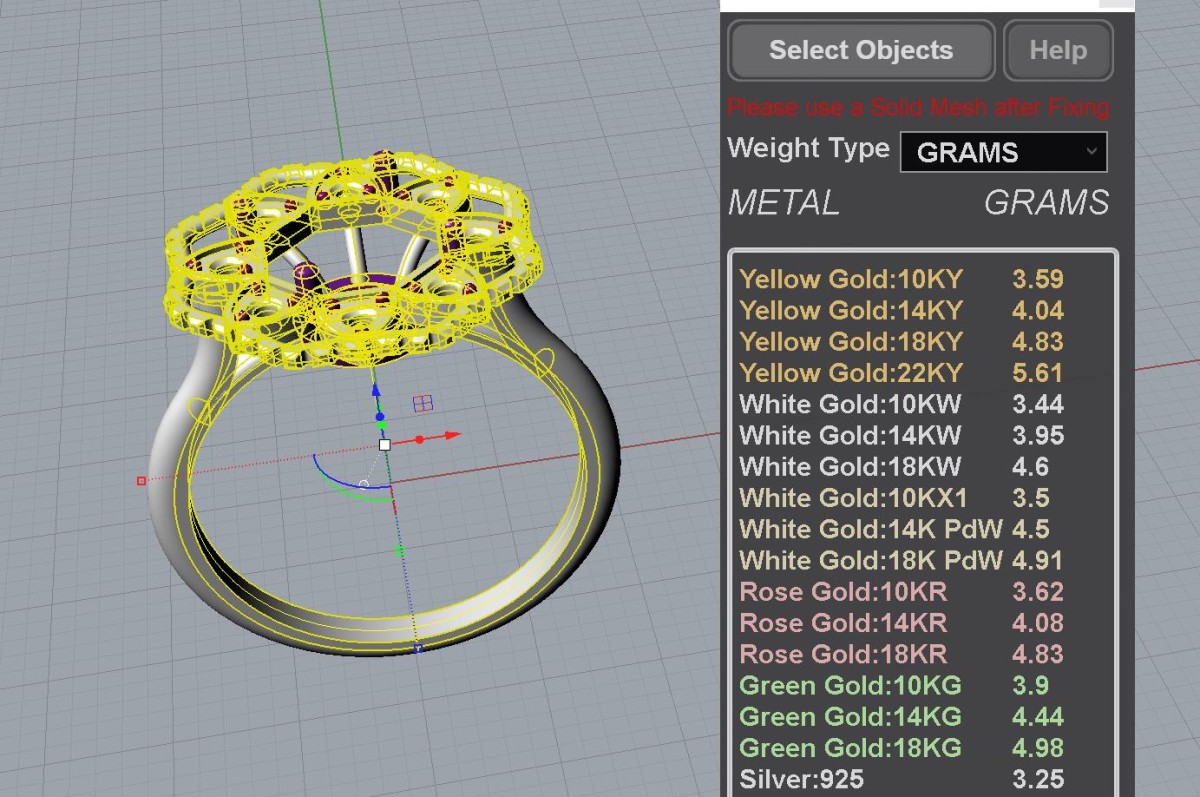This screenshot has height=797, width=1200.
Task: Click the blue Z-axis gumball arrow
Action: pos(375,391)
